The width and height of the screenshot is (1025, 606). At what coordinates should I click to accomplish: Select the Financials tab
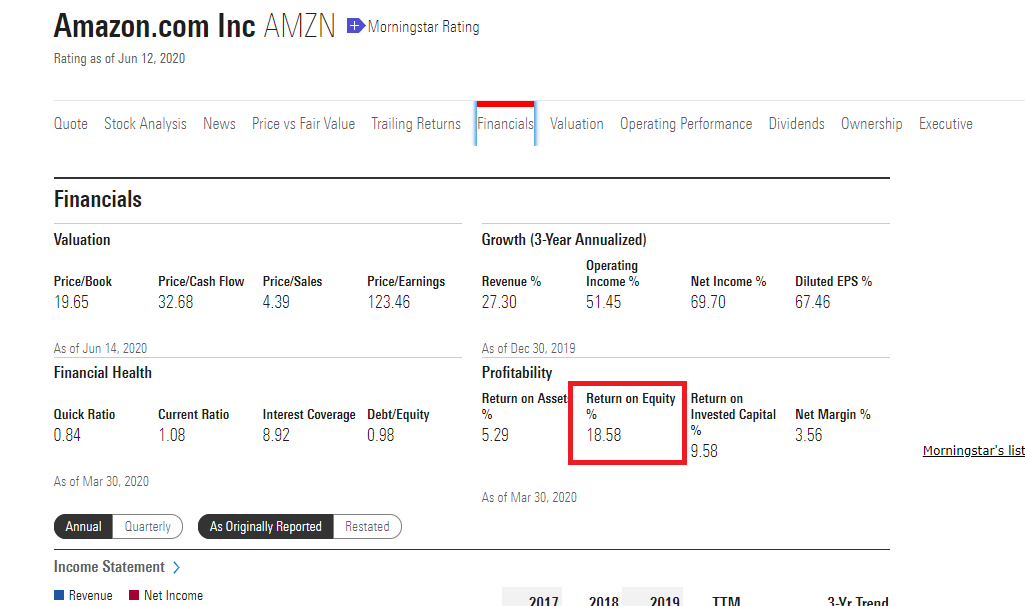click(x=505, y=124)
